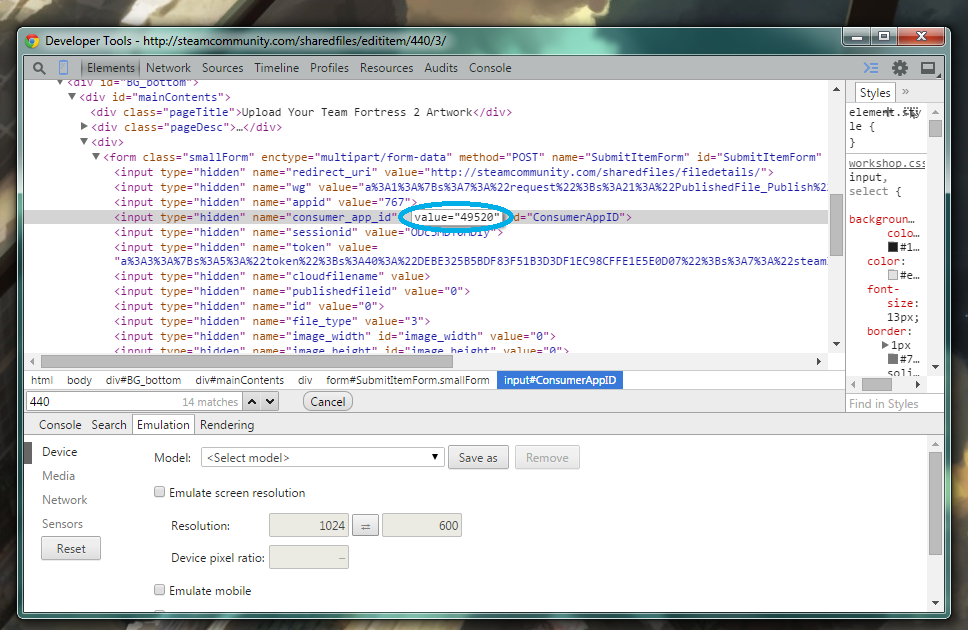Screen dimensions: 968x630
Task: Click background color swatch #1
Action: pos(893,247)
